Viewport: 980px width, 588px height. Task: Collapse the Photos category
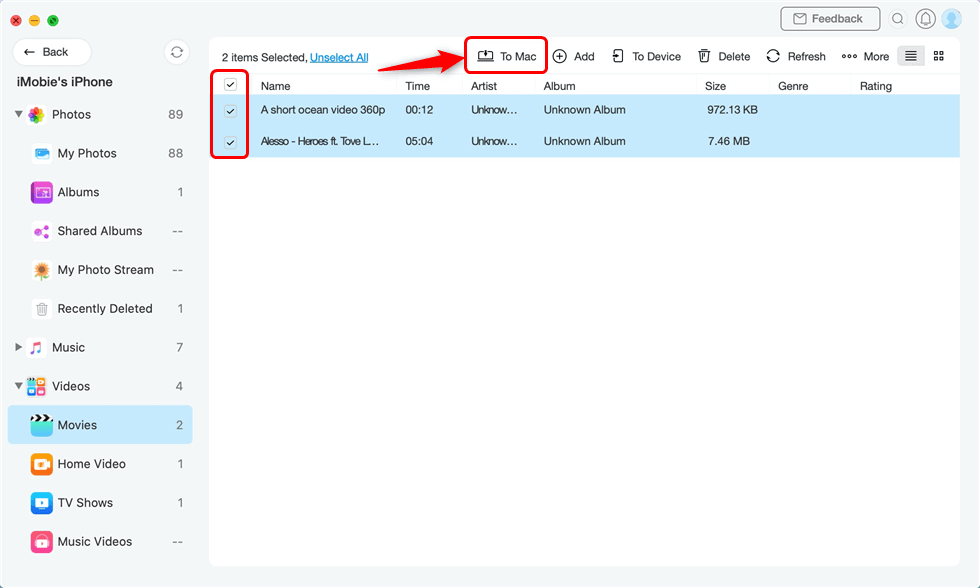19,114
